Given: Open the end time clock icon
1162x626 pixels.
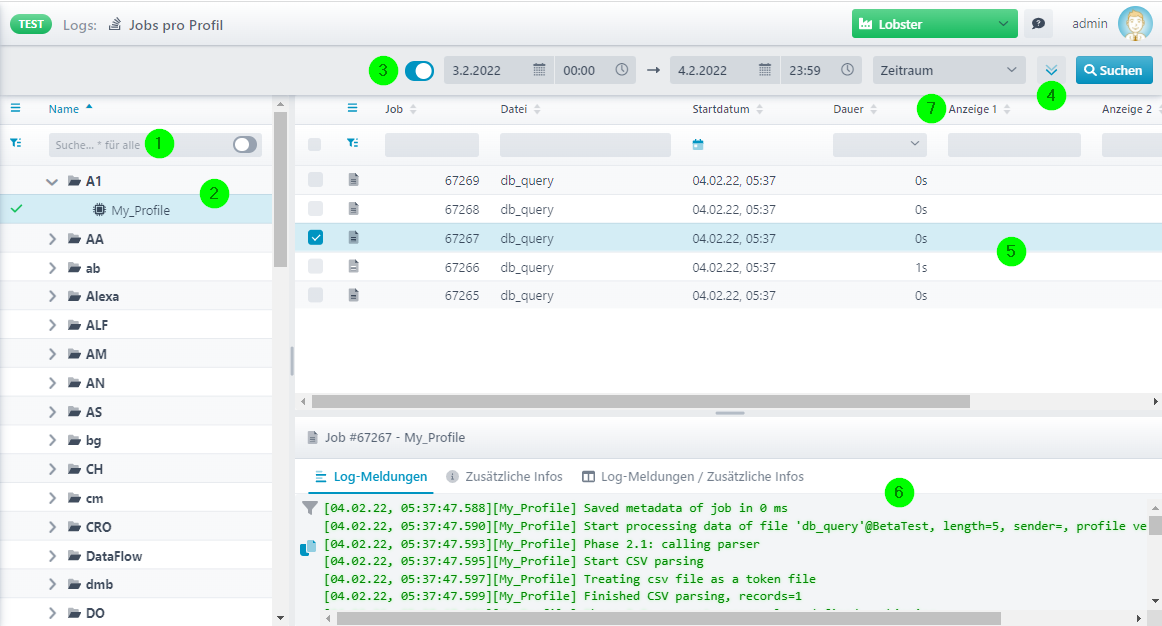Looking at the screenshot, I should (847, 70).
